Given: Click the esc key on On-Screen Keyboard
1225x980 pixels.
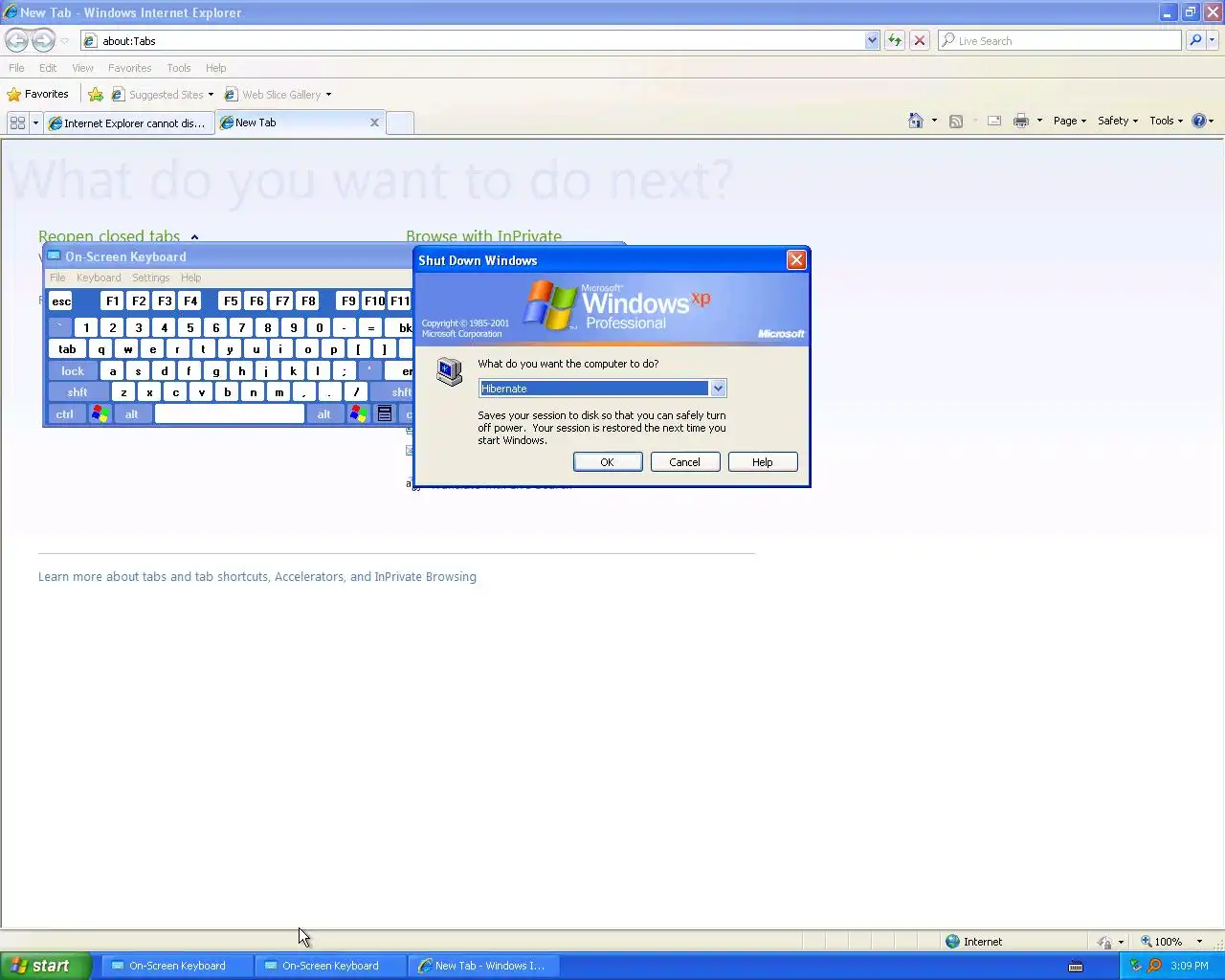Looking at the screenshot, I should 61,301.
